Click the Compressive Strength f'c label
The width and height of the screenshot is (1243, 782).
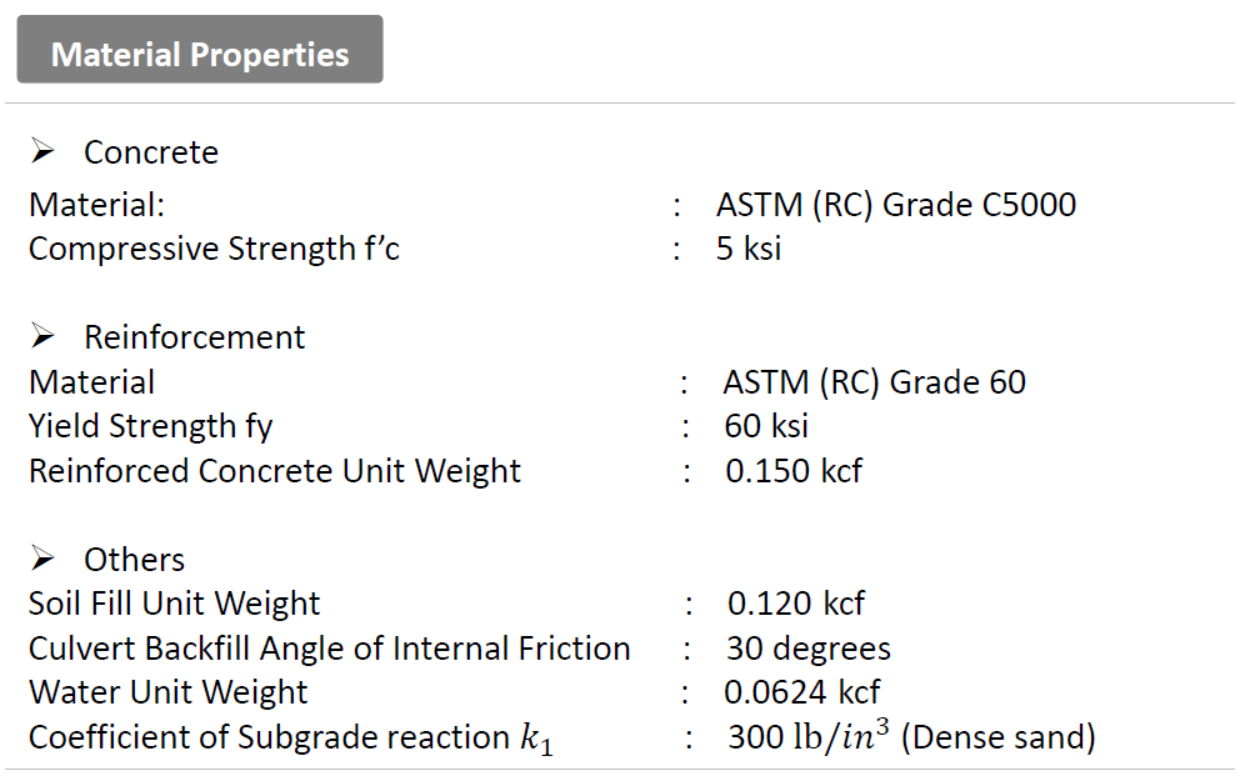click(214, 248)
